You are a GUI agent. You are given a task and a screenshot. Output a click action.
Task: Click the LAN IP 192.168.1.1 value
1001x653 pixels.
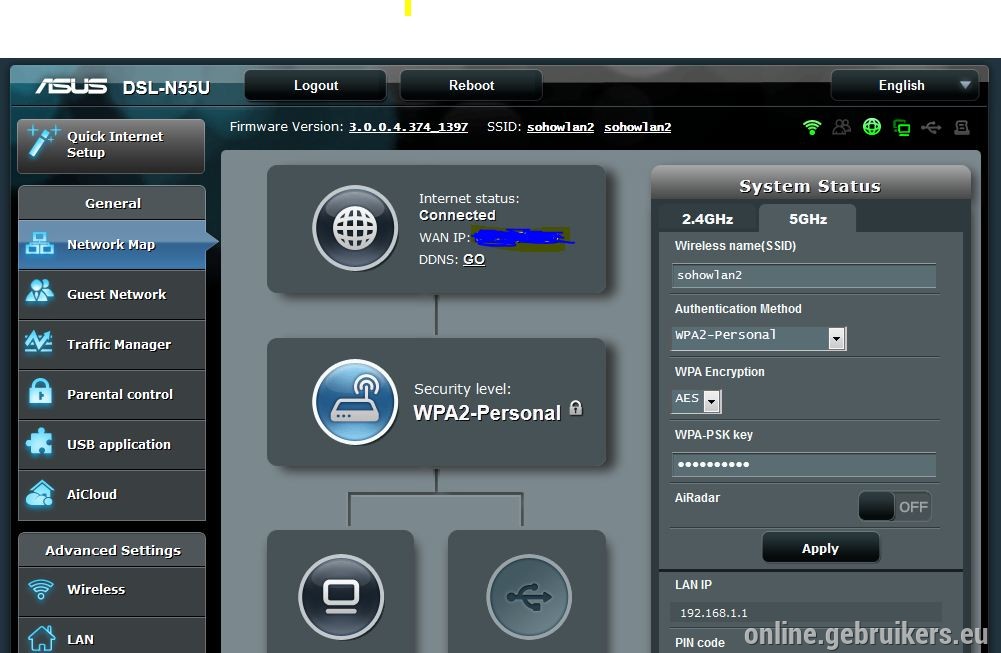tap(714, 613)
